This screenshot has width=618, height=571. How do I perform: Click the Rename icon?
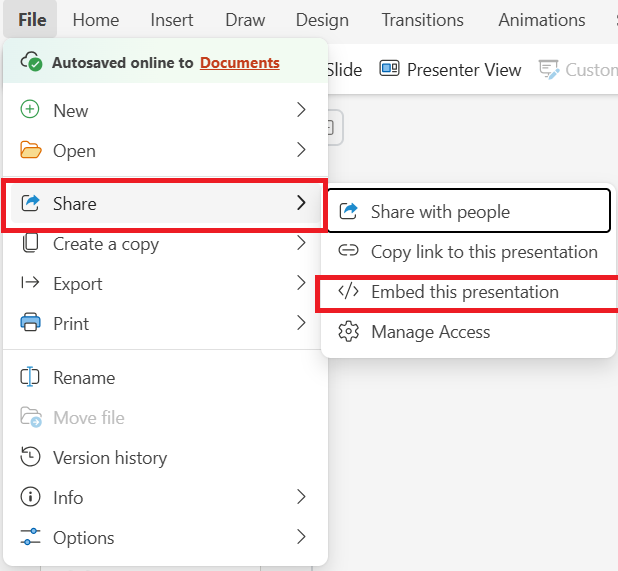click(x=30, y=377)
